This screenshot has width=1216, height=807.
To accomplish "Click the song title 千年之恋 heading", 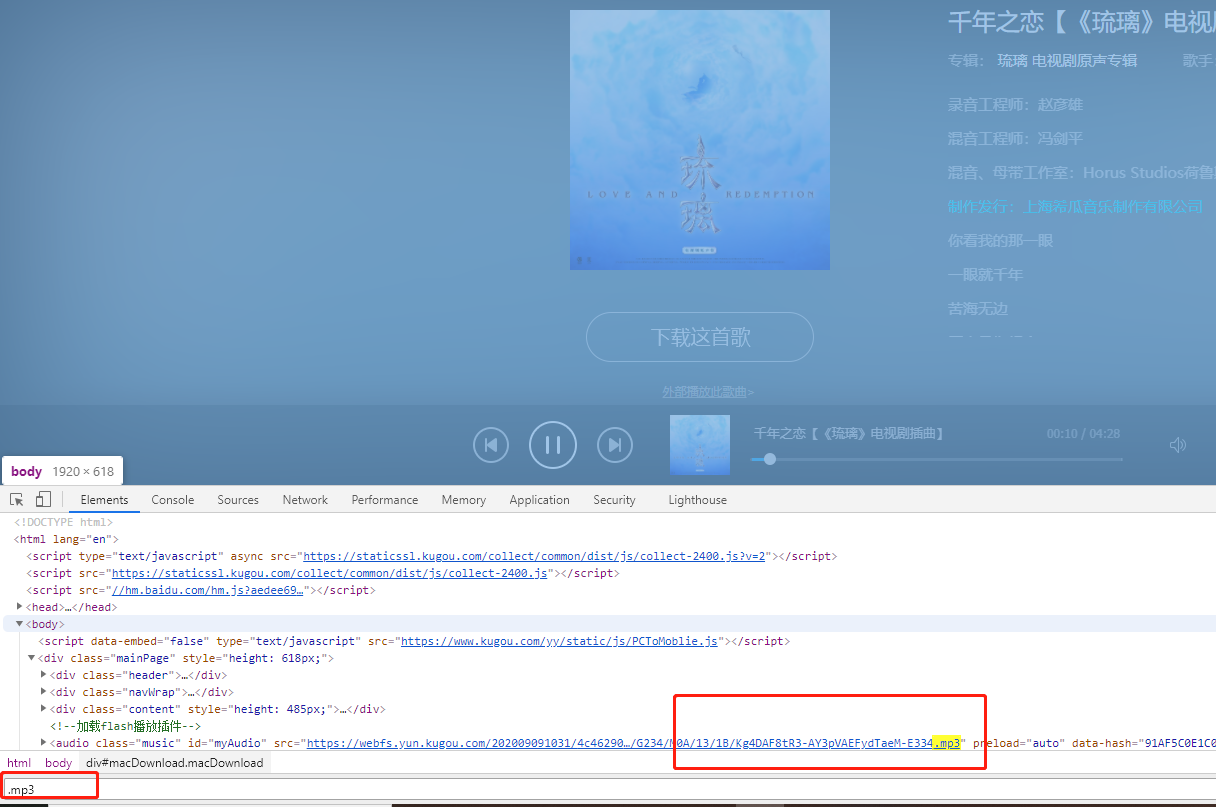I will (1081, 20).
